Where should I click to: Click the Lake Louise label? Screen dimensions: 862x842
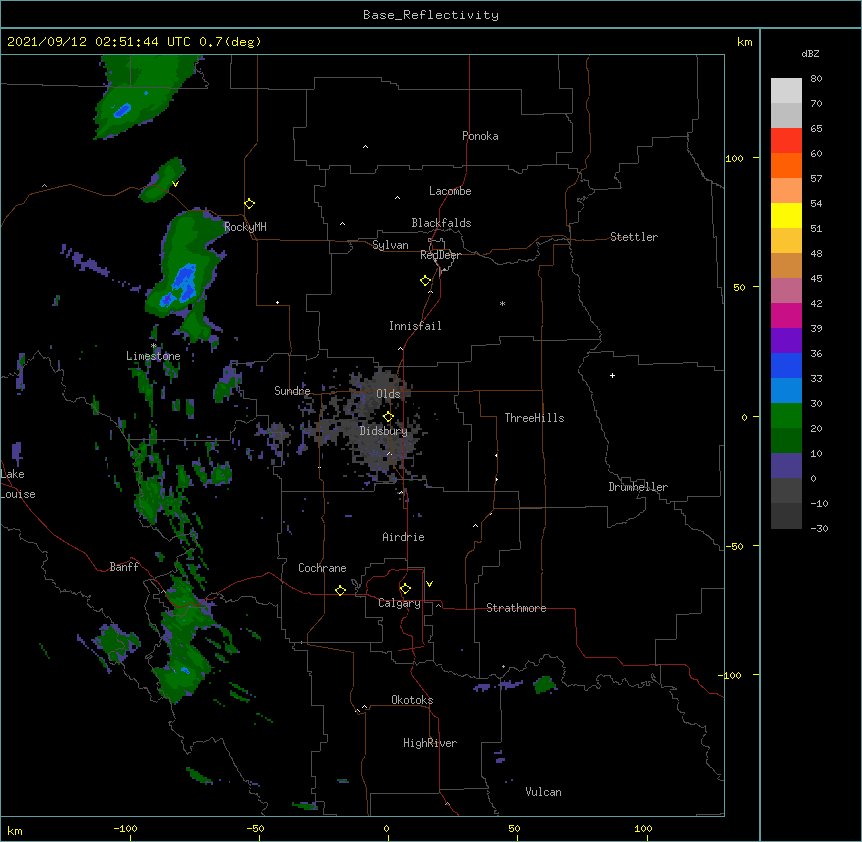(x=18, y=484)
